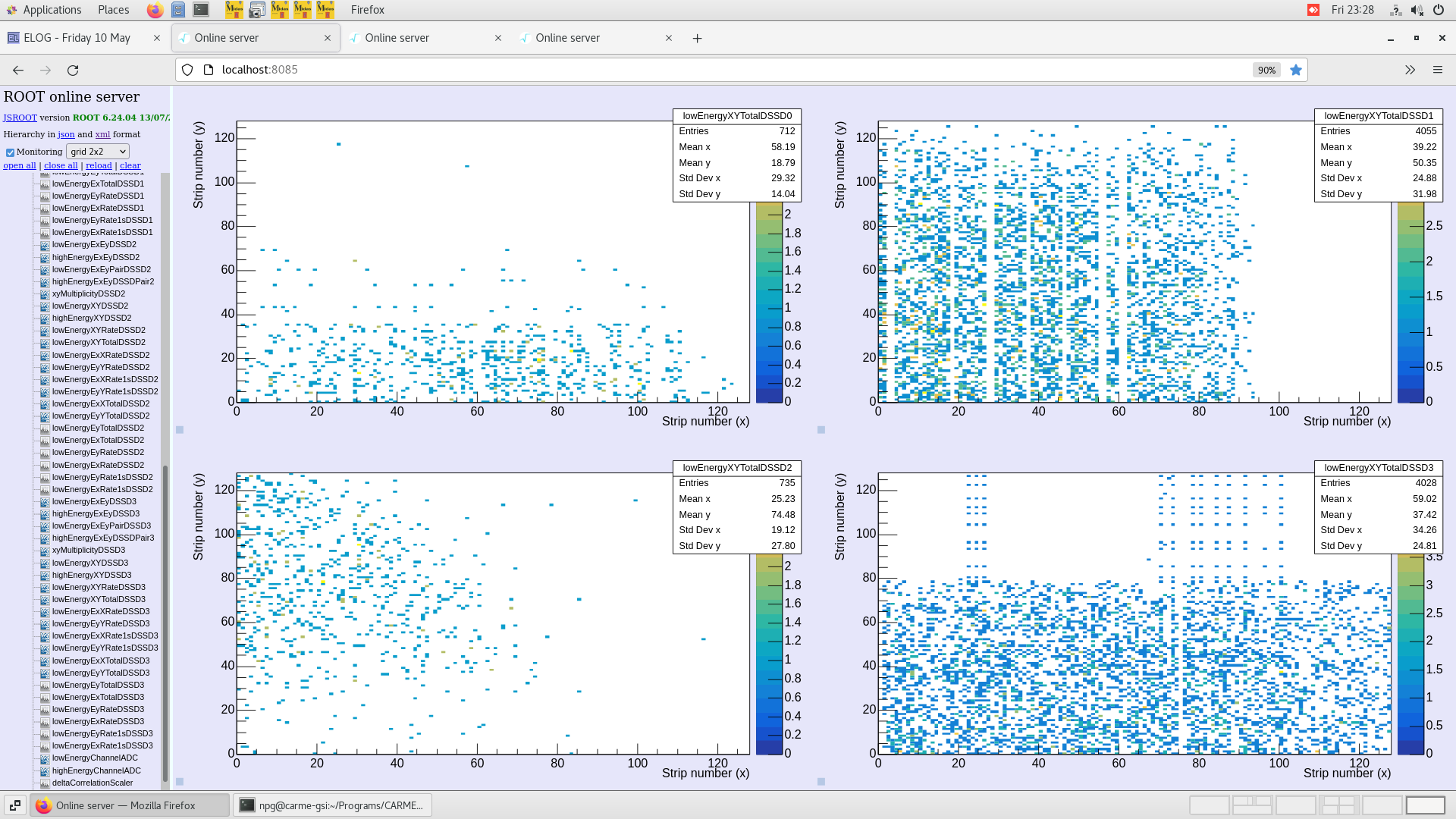Click the first Midas launcher icon

(234, 10)
